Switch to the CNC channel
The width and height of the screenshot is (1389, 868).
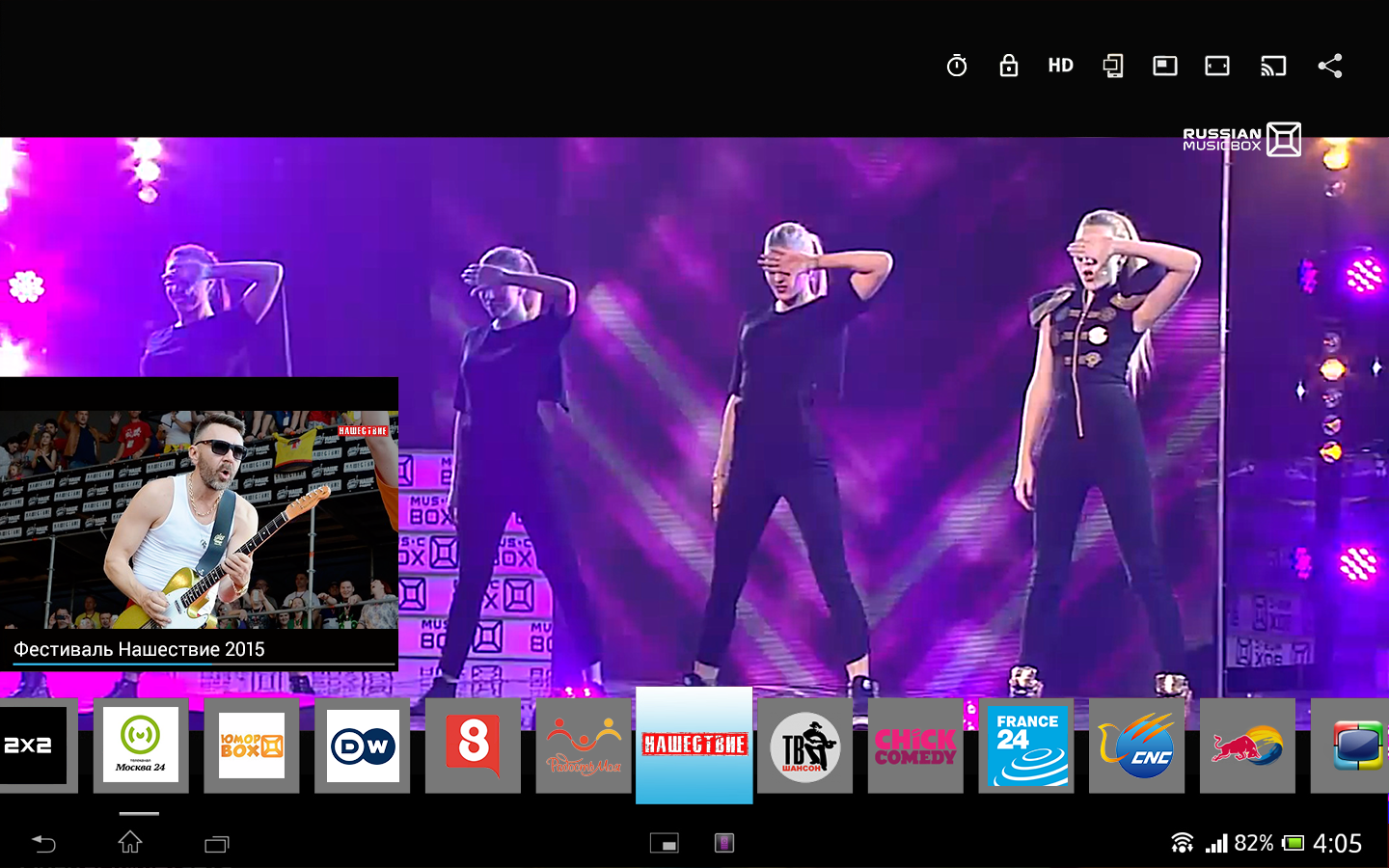point(1136,746)
